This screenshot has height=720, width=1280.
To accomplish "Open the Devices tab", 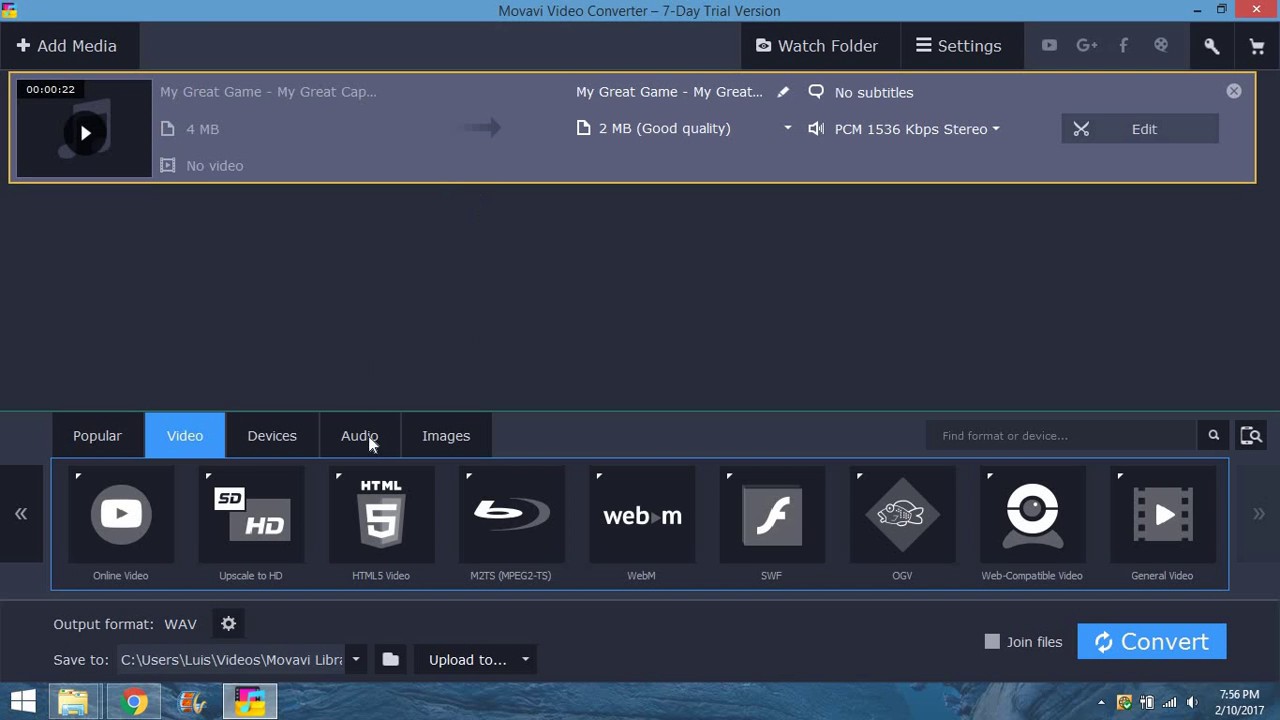I will [272, 436].
